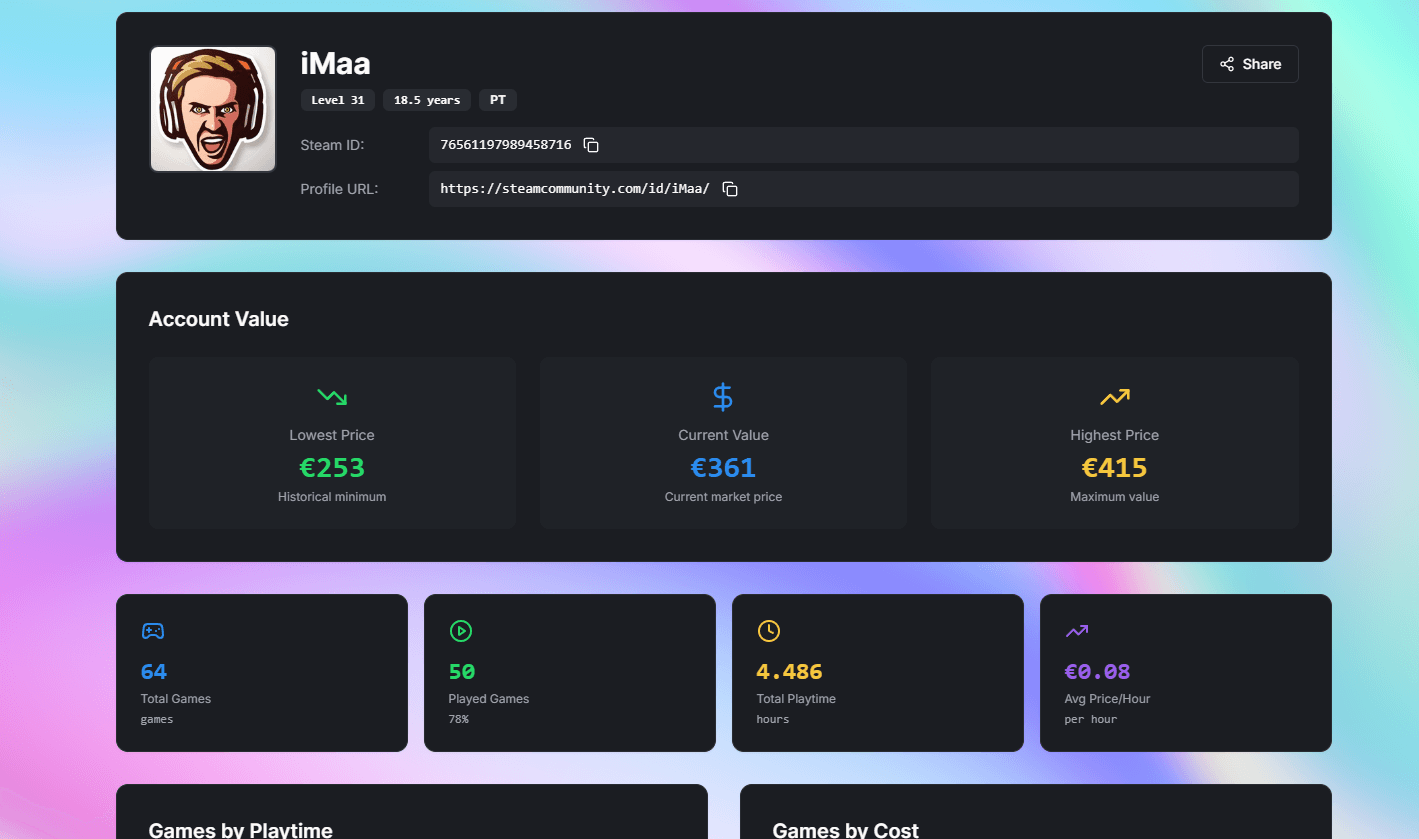
Task: Click the Share button
Action: pos(1250,64)
